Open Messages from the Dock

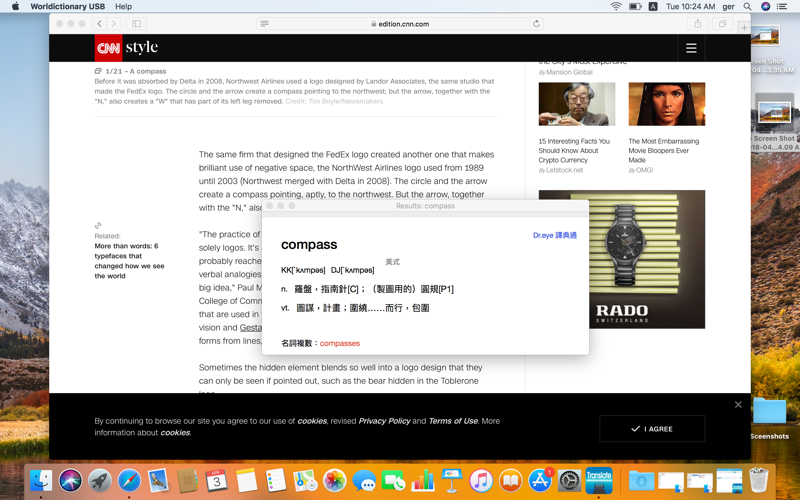[x=364, y=481]
